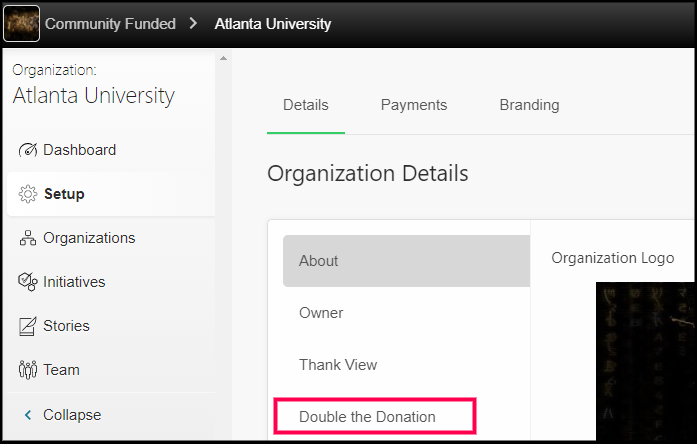Click the Stories edit icon

coord(28,326)
